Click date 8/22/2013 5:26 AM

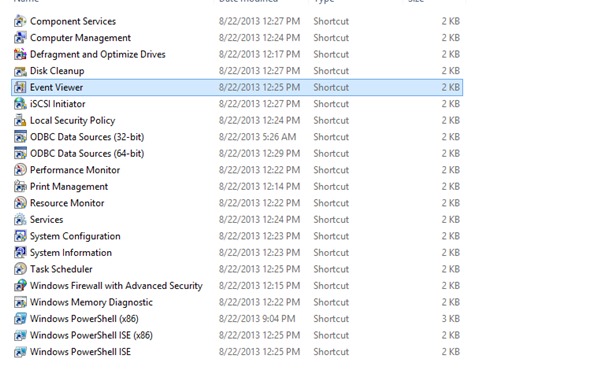[x=258, y=137]
